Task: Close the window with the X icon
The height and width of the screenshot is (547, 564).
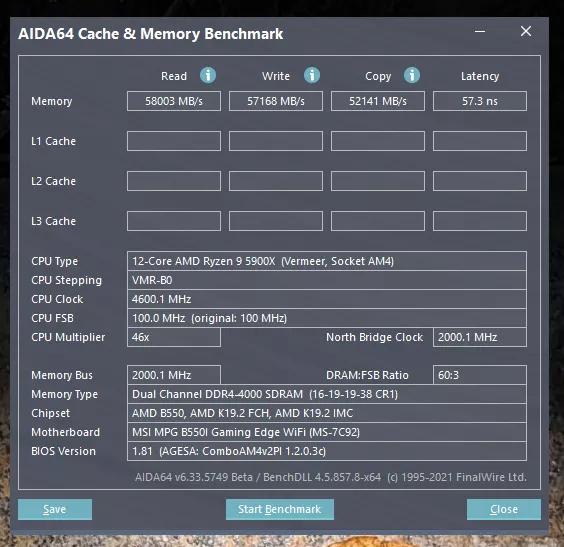Action: point(526,31)
